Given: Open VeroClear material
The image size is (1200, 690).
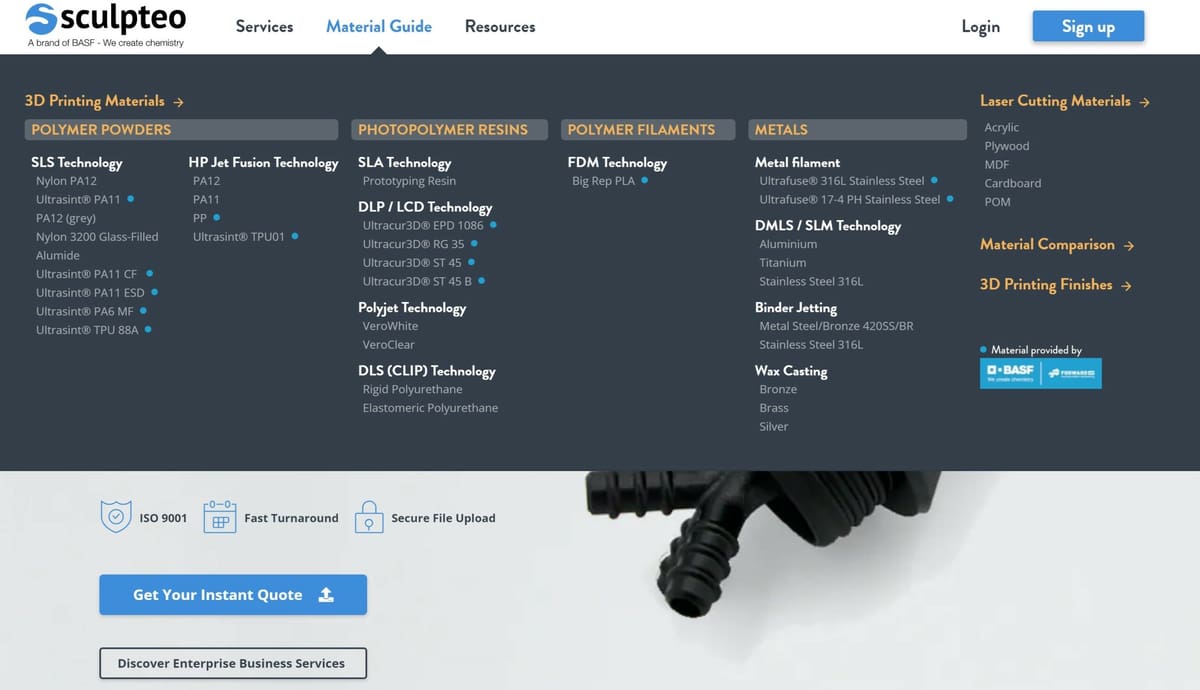Looking at the screenshot, I should coord(389,345).
